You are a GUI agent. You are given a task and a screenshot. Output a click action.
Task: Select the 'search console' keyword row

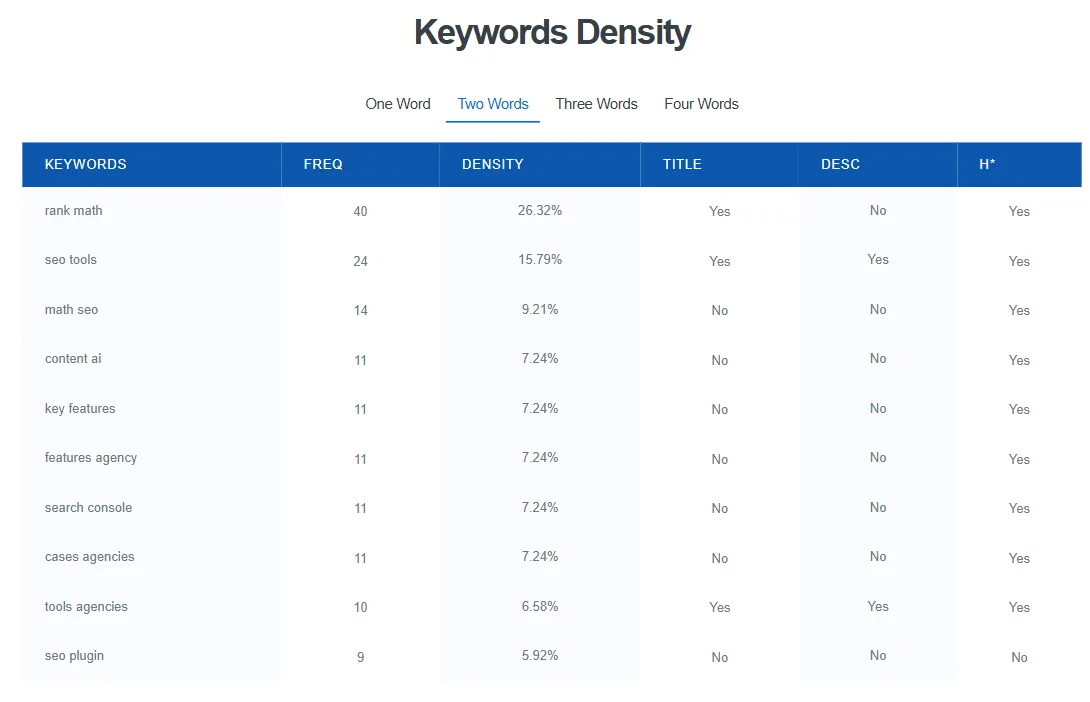88,507
